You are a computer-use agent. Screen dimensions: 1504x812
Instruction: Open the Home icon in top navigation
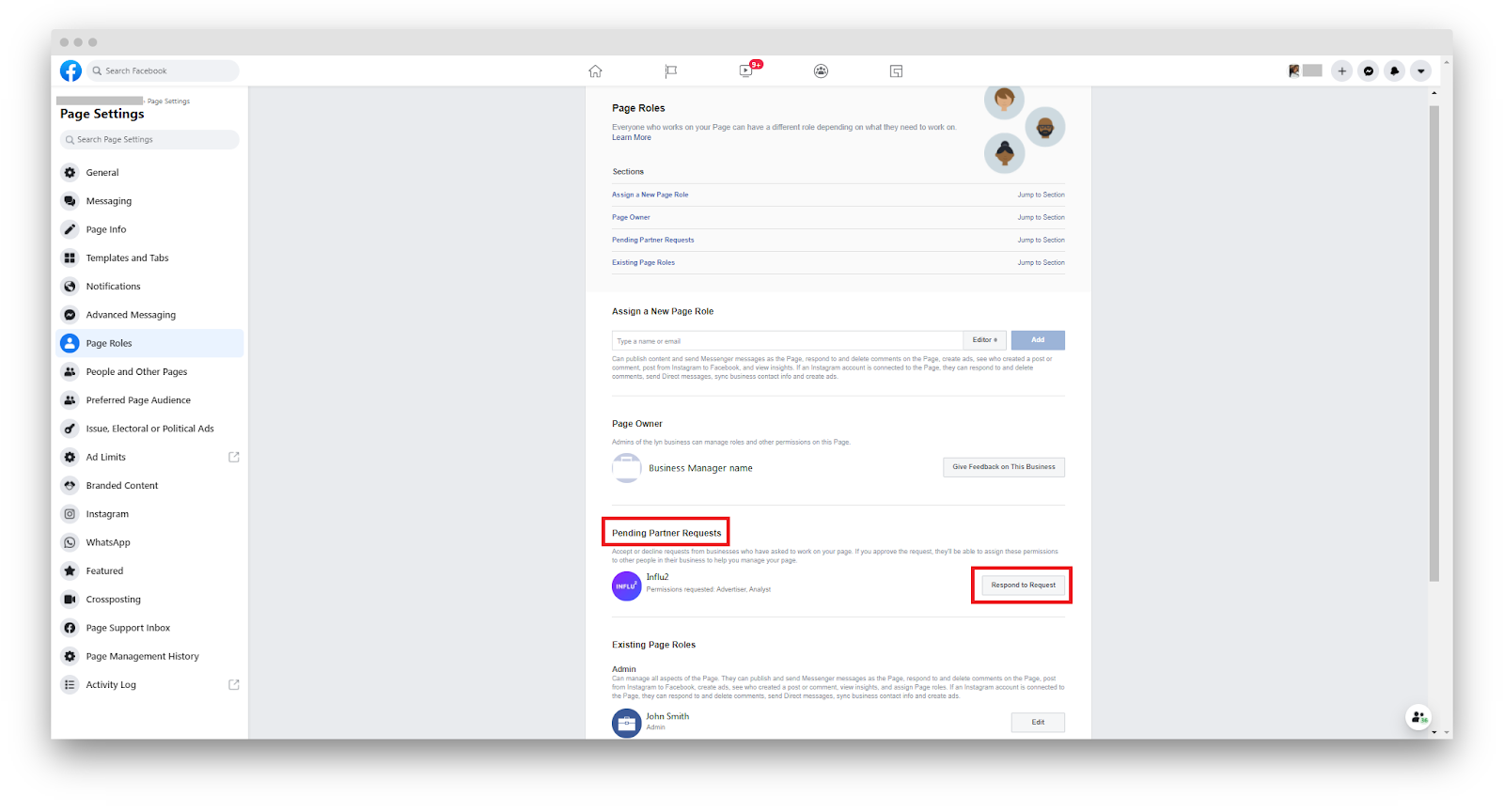pyautogui.click(x=595, y=71)
